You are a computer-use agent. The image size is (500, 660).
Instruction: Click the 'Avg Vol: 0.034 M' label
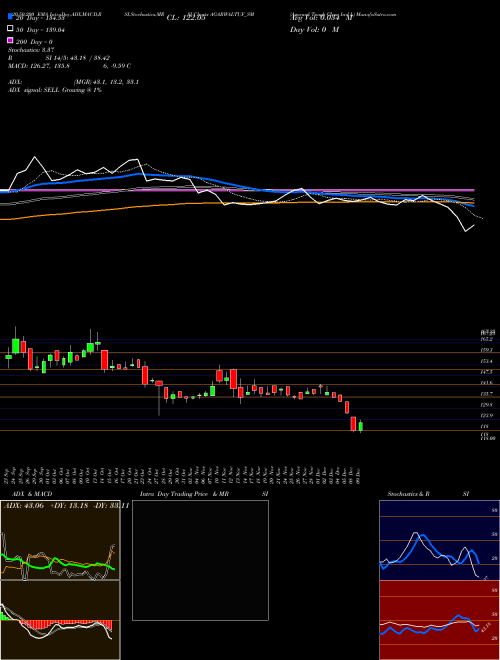tap(321, 18)
